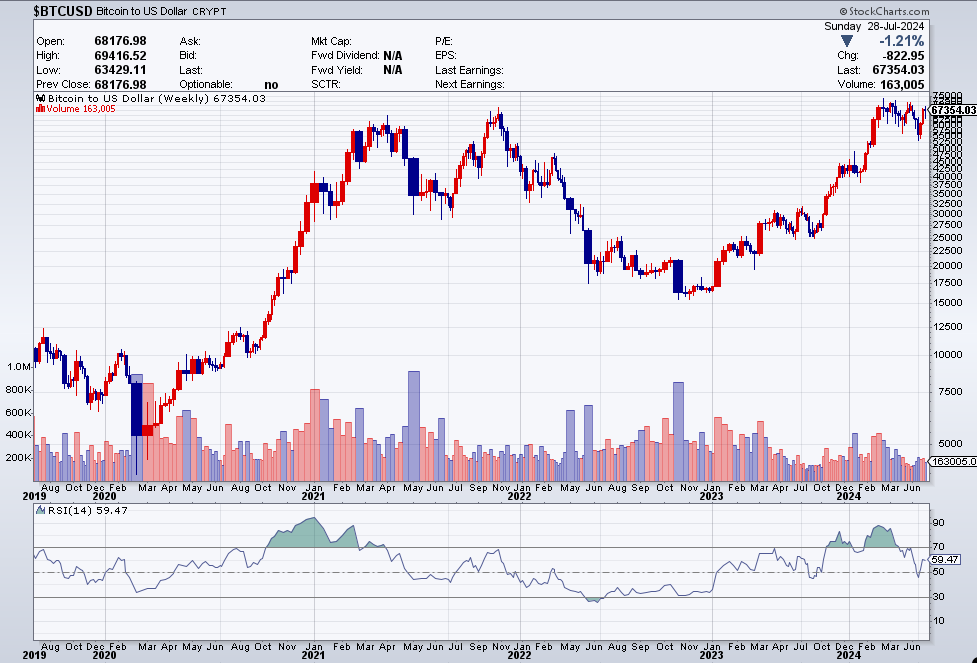Click the red 'Volume 163,005' chart legend
The image size is (977, 663).
coord(80,108)
